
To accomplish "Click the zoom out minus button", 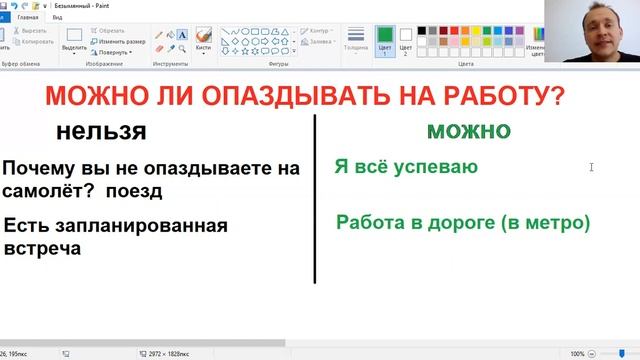I will [x=592, y=354].
